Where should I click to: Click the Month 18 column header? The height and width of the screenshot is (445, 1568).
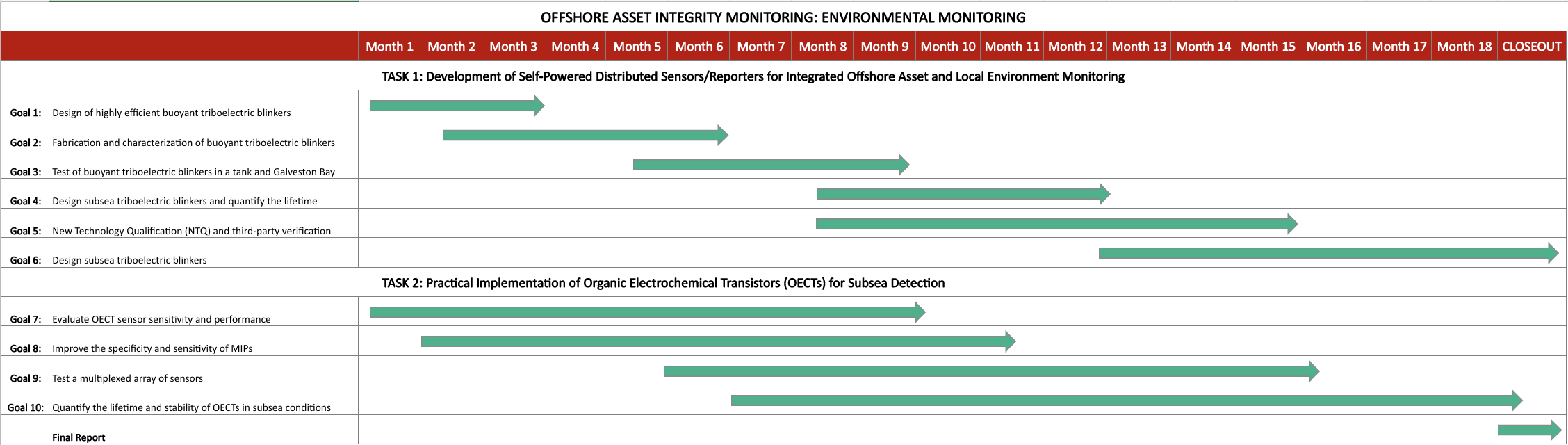click(x=1464, y=47)
